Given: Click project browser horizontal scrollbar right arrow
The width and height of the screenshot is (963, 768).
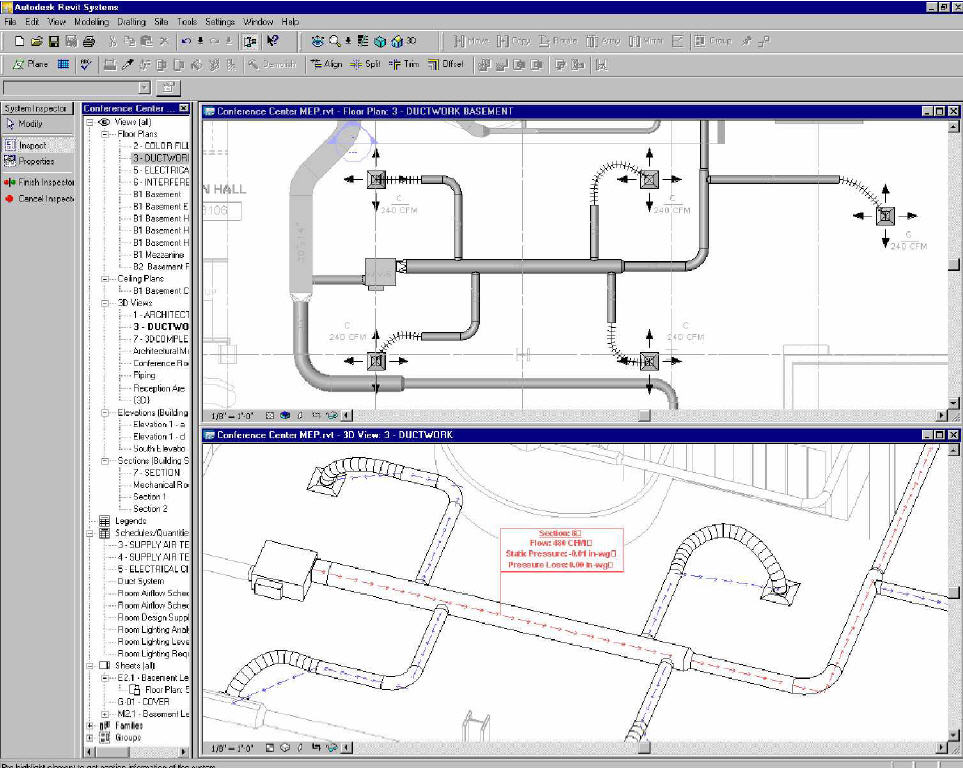Looking at the screenshot, I should [x=183, y=751].
